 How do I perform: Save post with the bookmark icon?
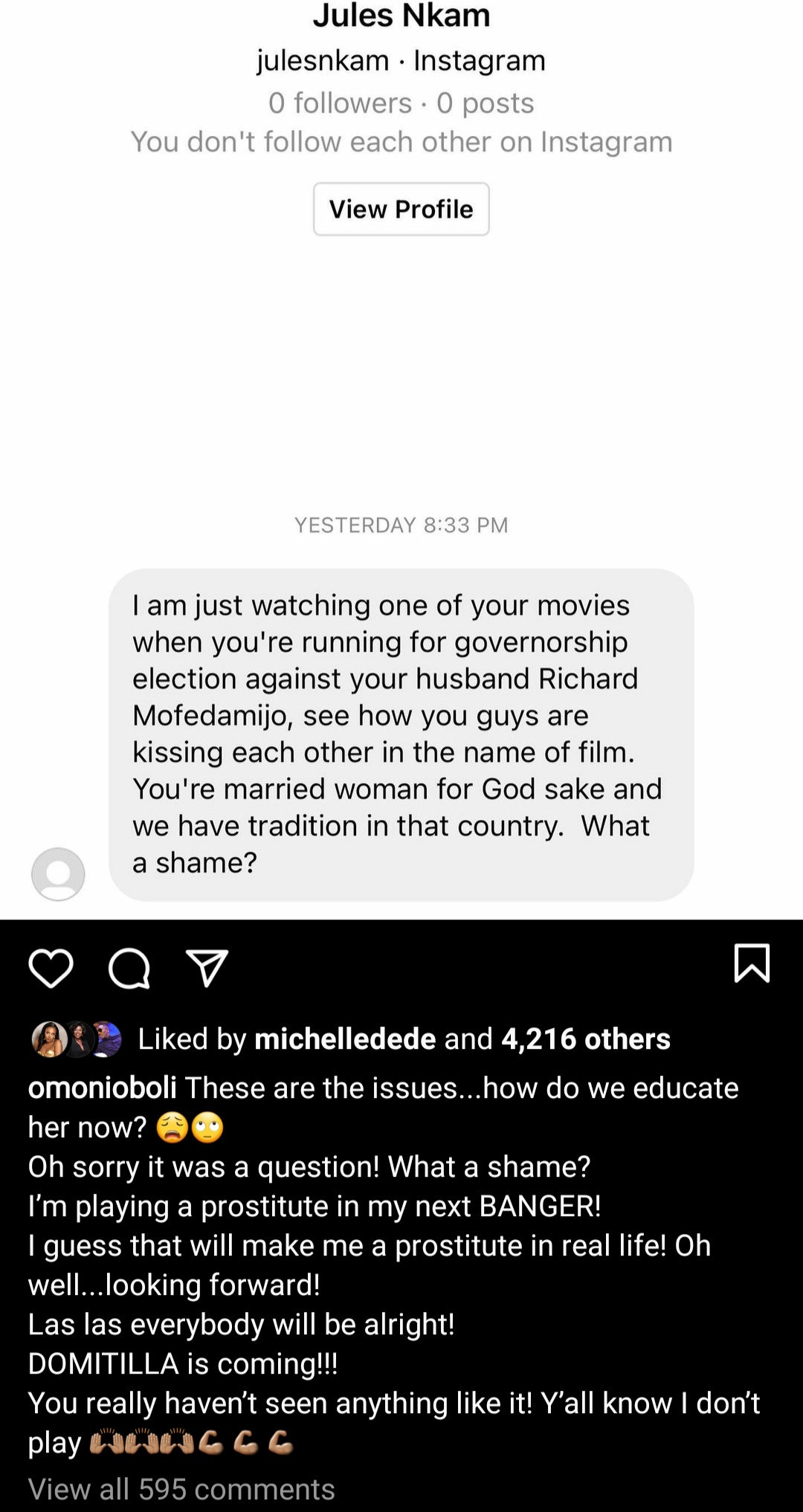[752, 963]
